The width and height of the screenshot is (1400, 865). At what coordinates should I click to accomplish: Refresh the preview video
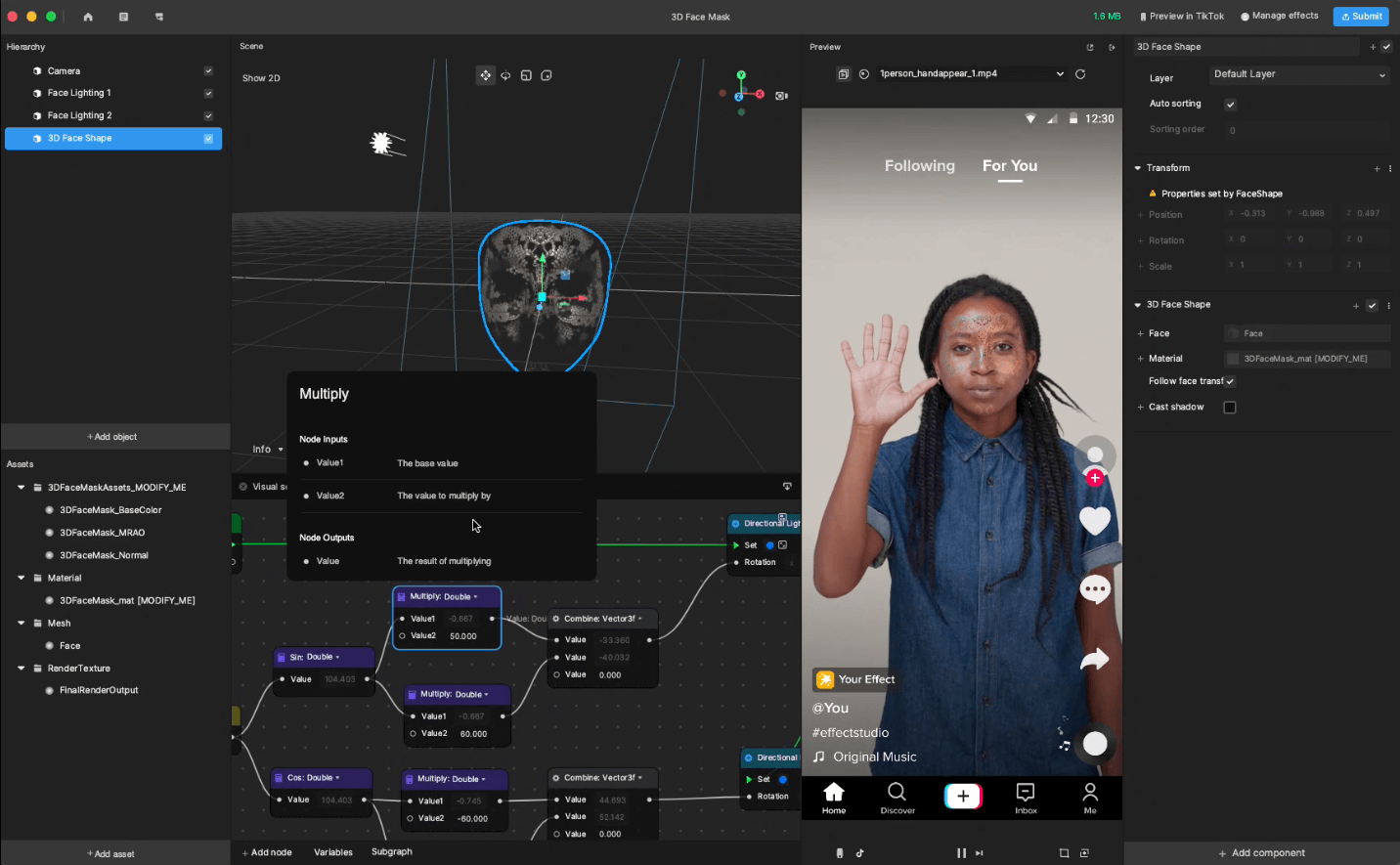[x=1080, y=74]
